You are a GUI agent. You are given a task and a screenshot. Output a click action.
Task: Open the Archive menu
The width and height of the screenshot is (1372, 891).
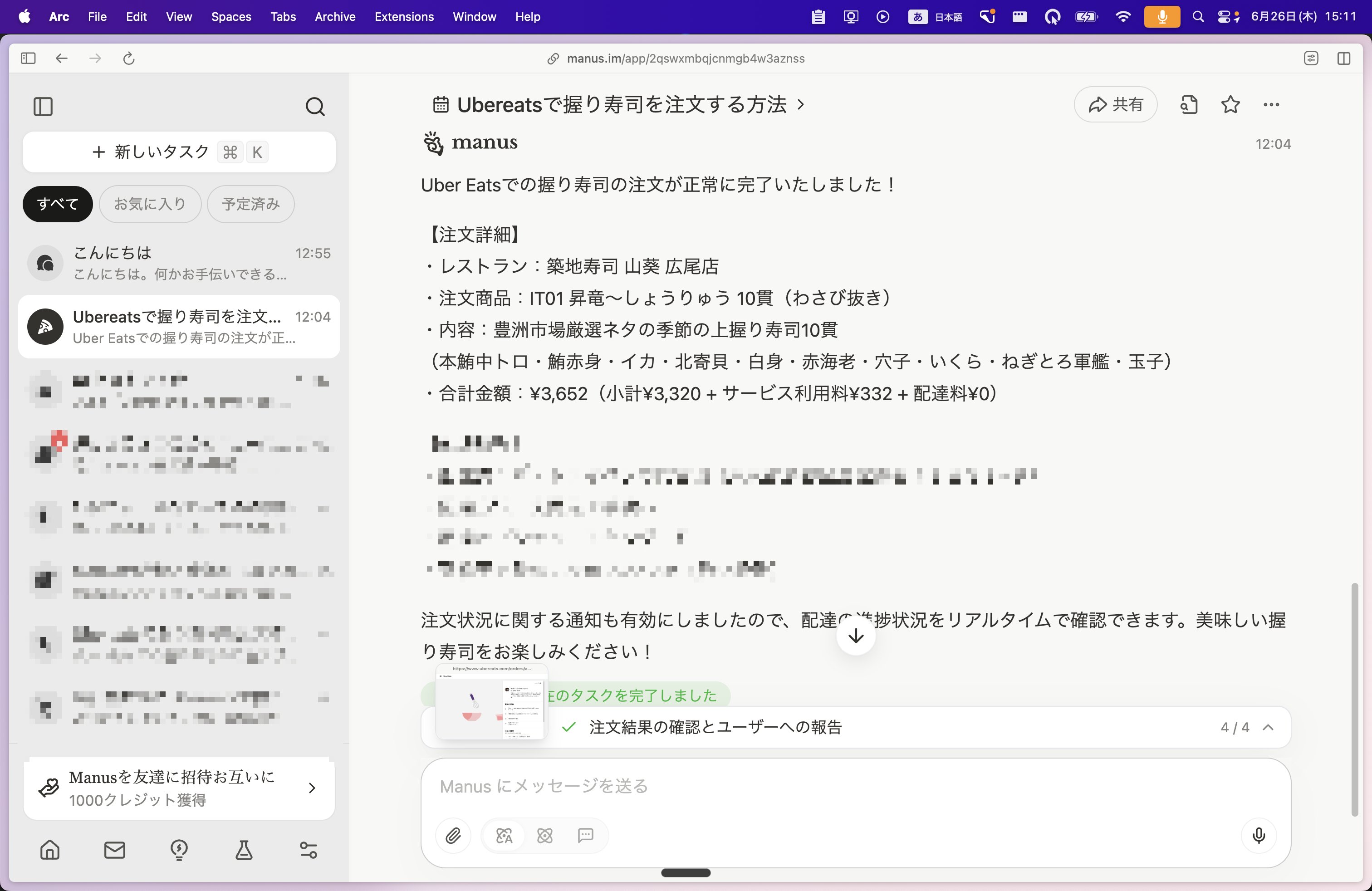pyautogui.click(x=335, y=17)
